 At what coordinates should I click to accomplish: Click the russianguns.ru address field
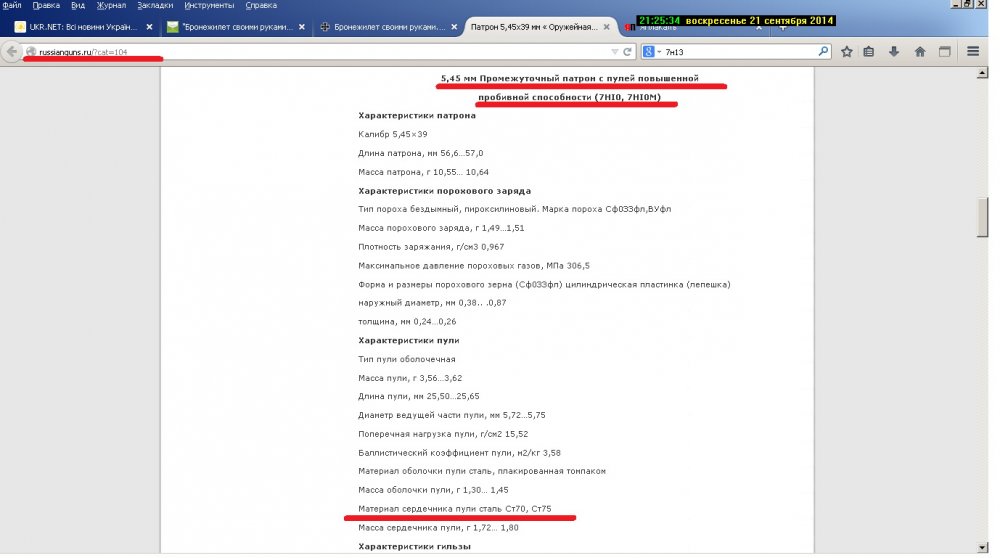(x=319, y=52)
